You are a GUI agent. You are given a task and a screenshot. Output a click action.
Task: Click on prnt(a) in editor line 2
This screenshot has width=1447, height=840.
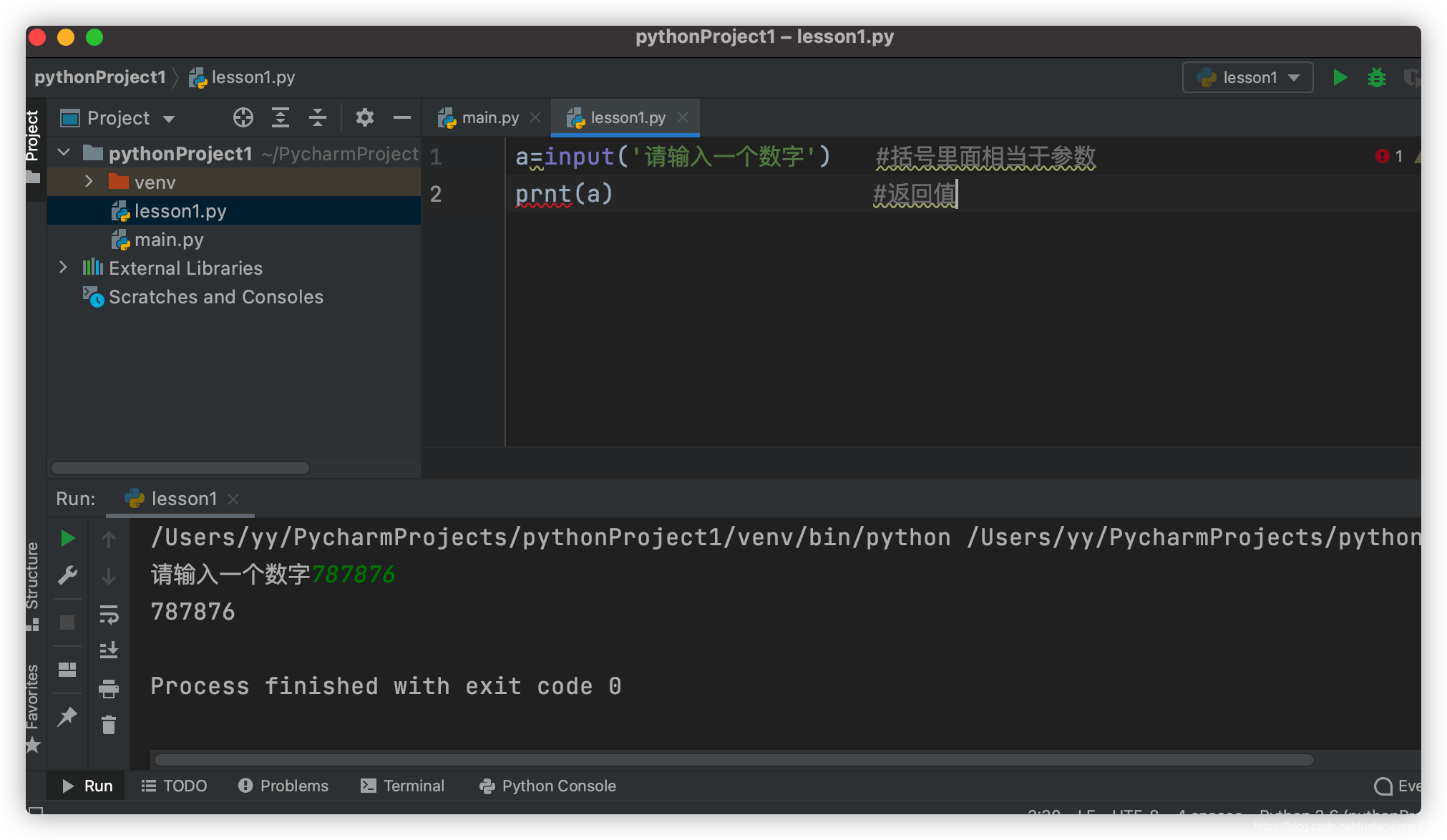coord(564,193)
